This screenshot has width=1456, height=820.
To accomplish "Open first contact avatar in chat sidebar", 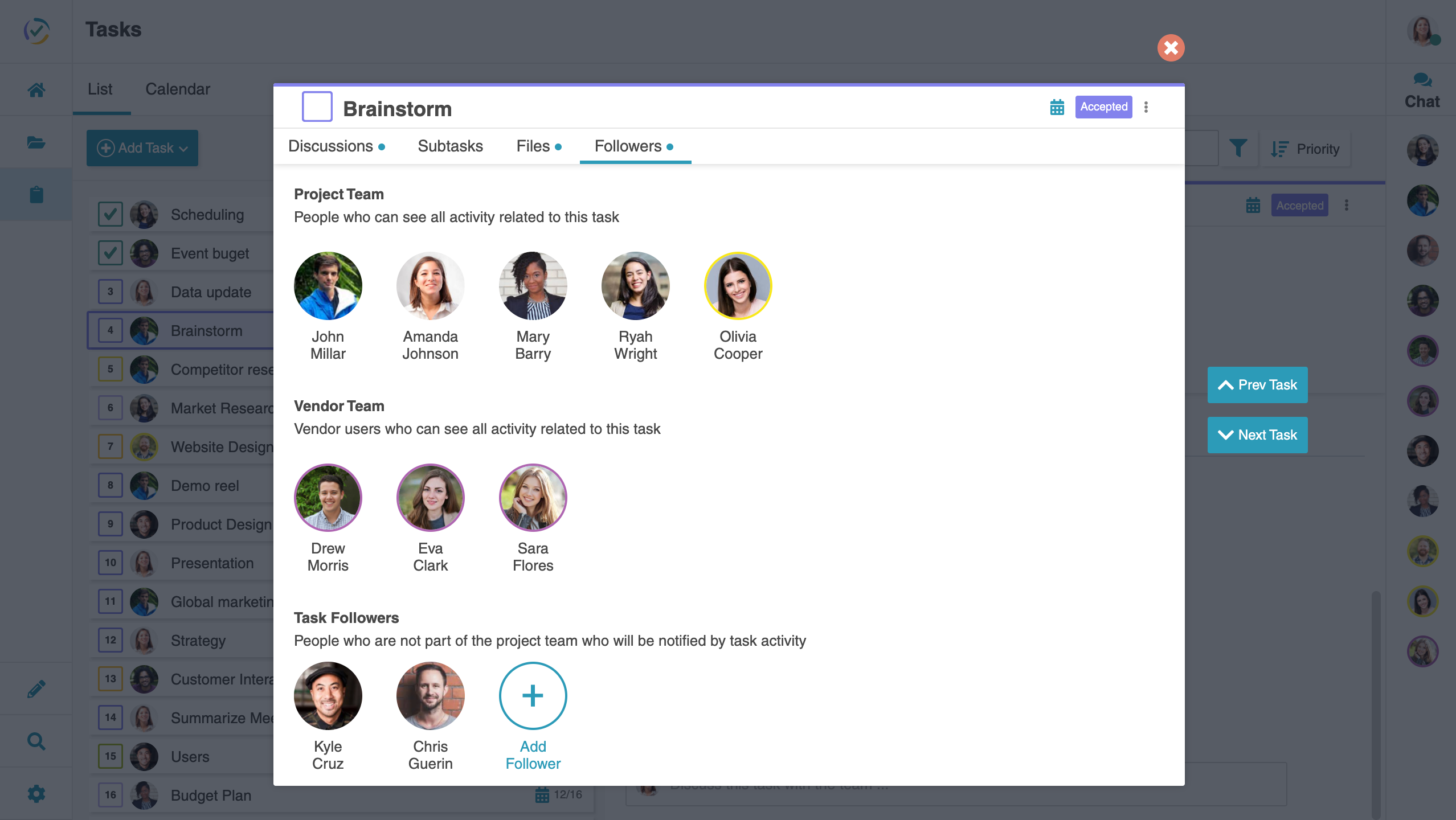I will tap(1422, 150).
